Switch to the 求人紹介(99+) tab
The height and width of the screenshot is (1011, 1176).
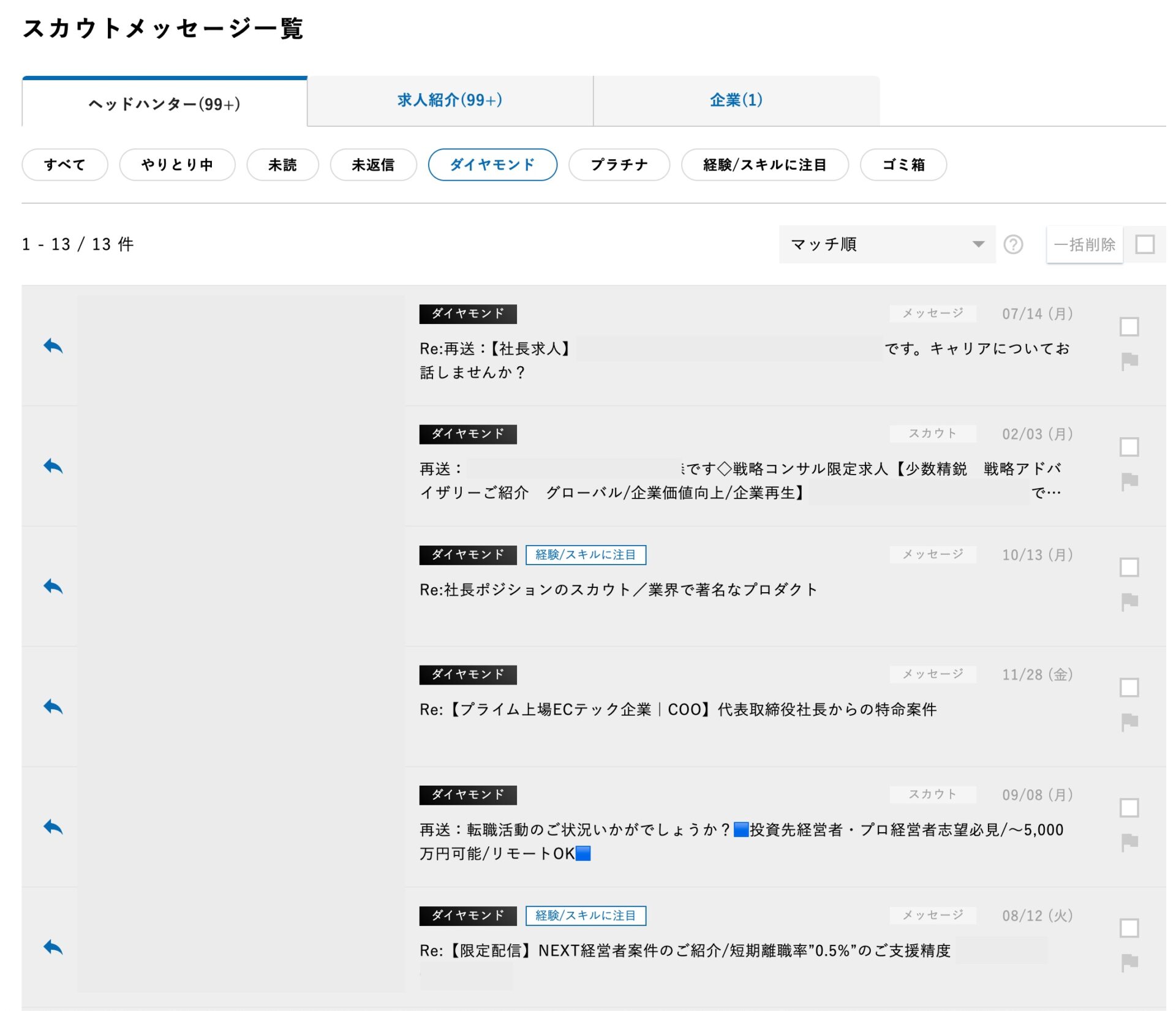pos(450,100)
